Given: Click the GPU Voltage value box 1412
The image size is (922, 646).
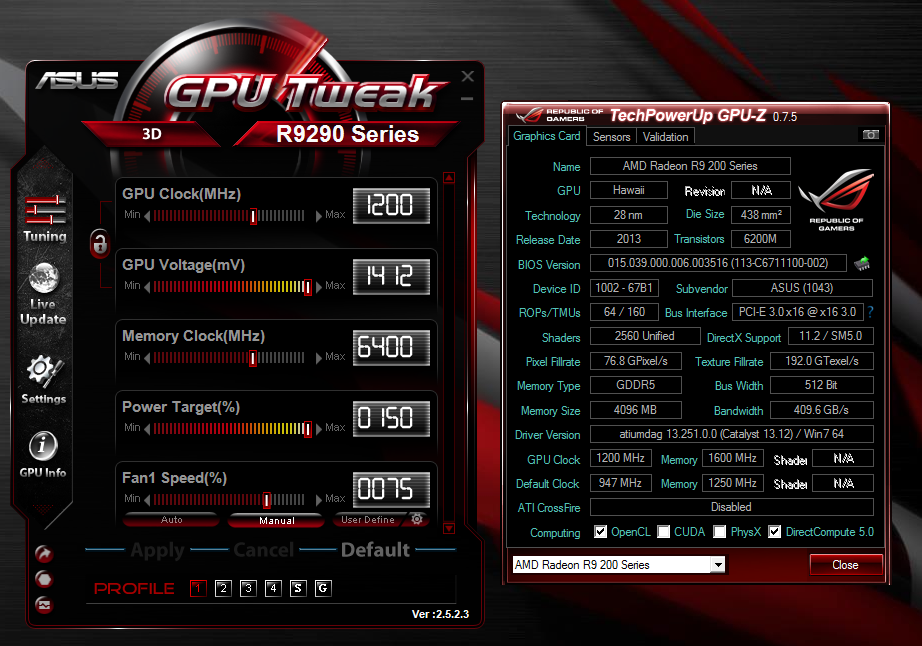Looking at the screenshot, I should pyautogui.click(x=391, y=276).
